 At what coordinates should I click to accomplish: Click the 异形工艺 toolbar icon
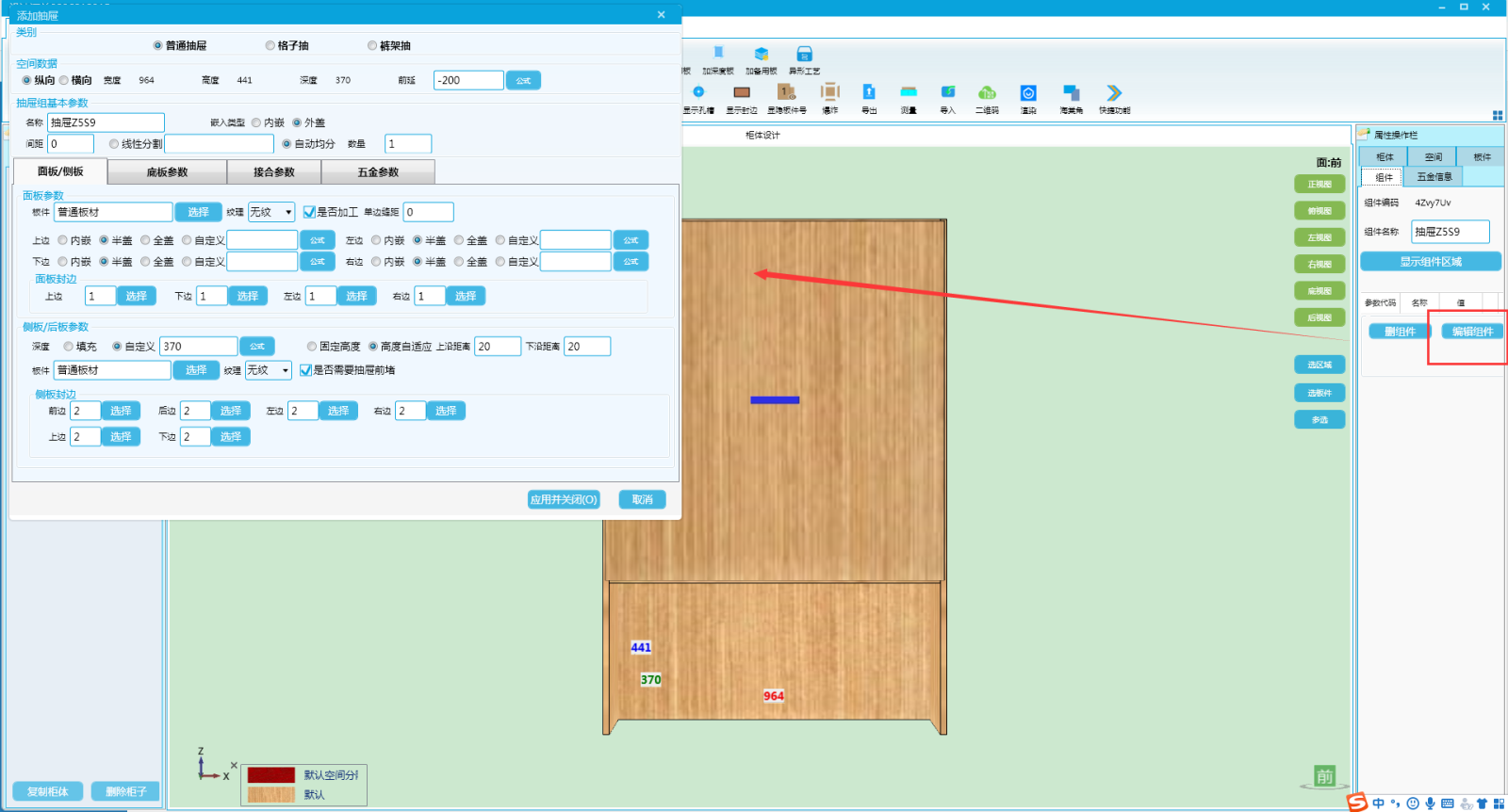[x=804, y=55]
